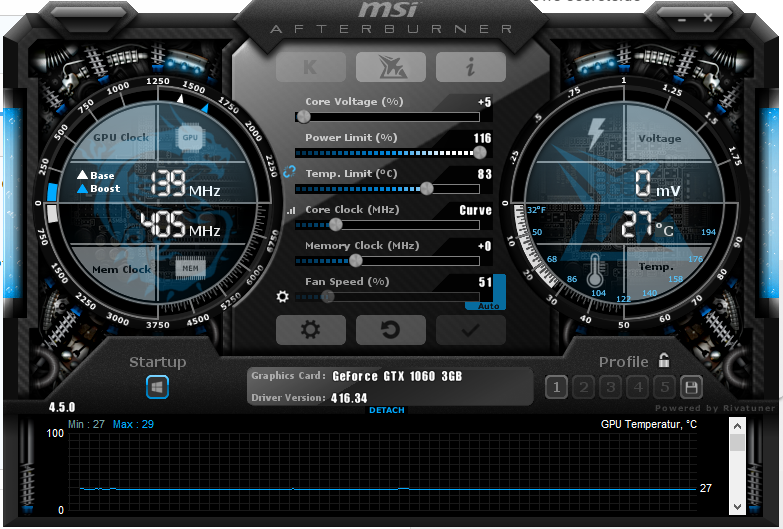783x529 pixels.
Task: Click the Memory Clock slider handle
Action: click(x=355, y=261)
